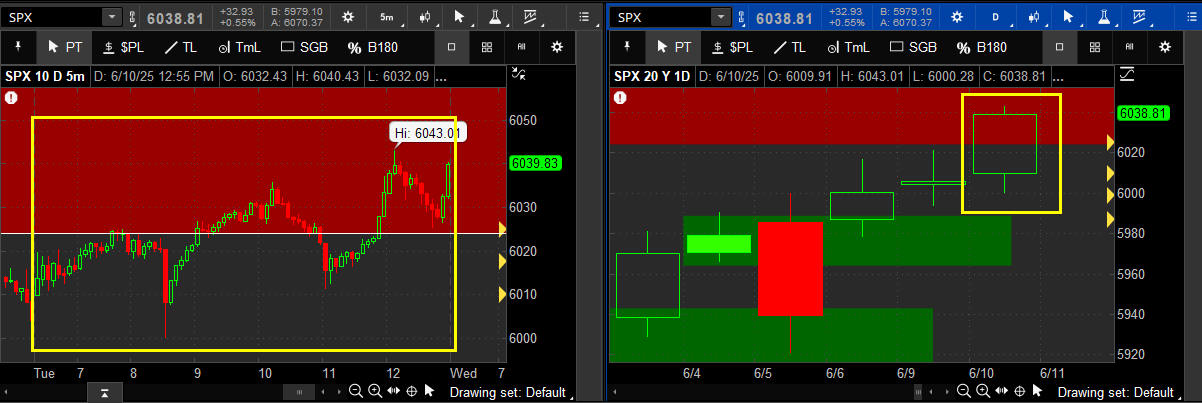Viewport: 1202px width, 403px height.
Task: Zoom out on the left chart
Action: click(357, 391)
